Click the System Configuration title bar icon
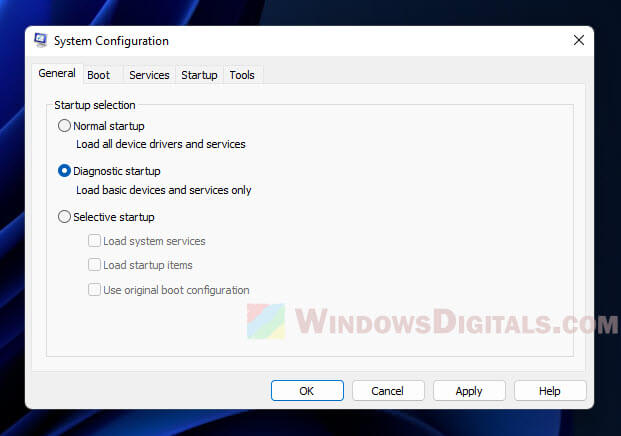 [41, 41]
